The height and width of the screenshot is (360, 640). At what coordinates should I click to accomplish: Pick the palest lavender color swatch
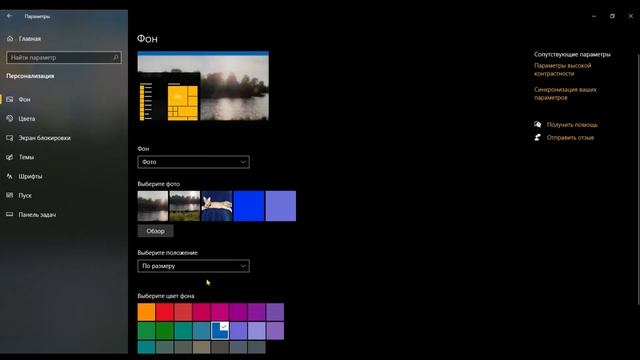(256, 331)
